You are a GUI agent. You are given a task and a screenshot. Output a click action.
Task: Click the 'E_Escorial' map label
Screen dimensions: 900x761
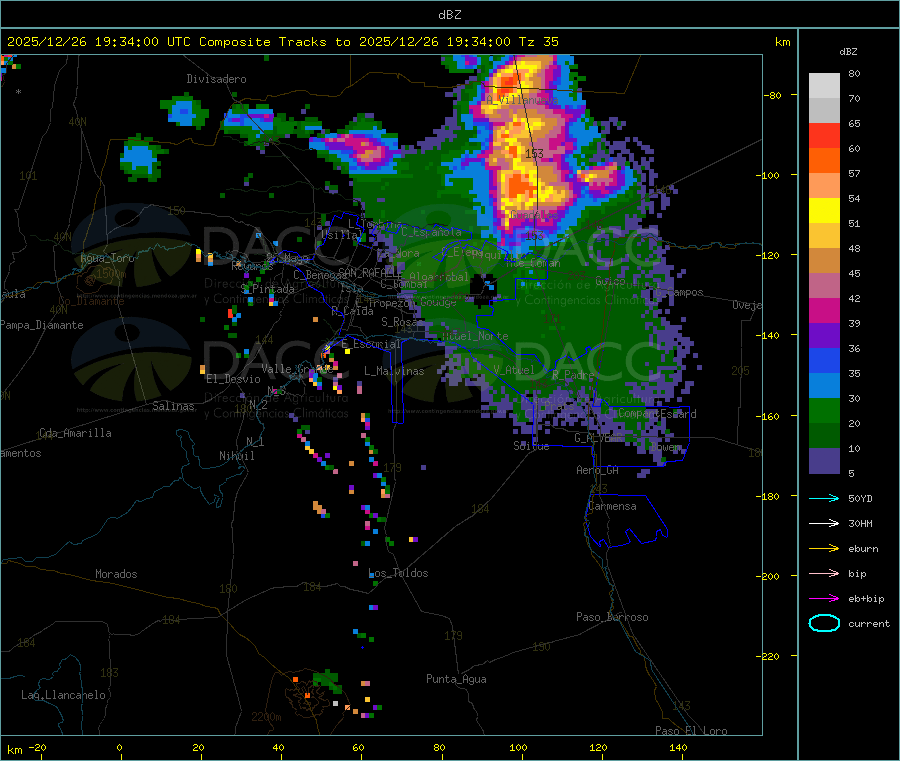(x=371, y=344)
